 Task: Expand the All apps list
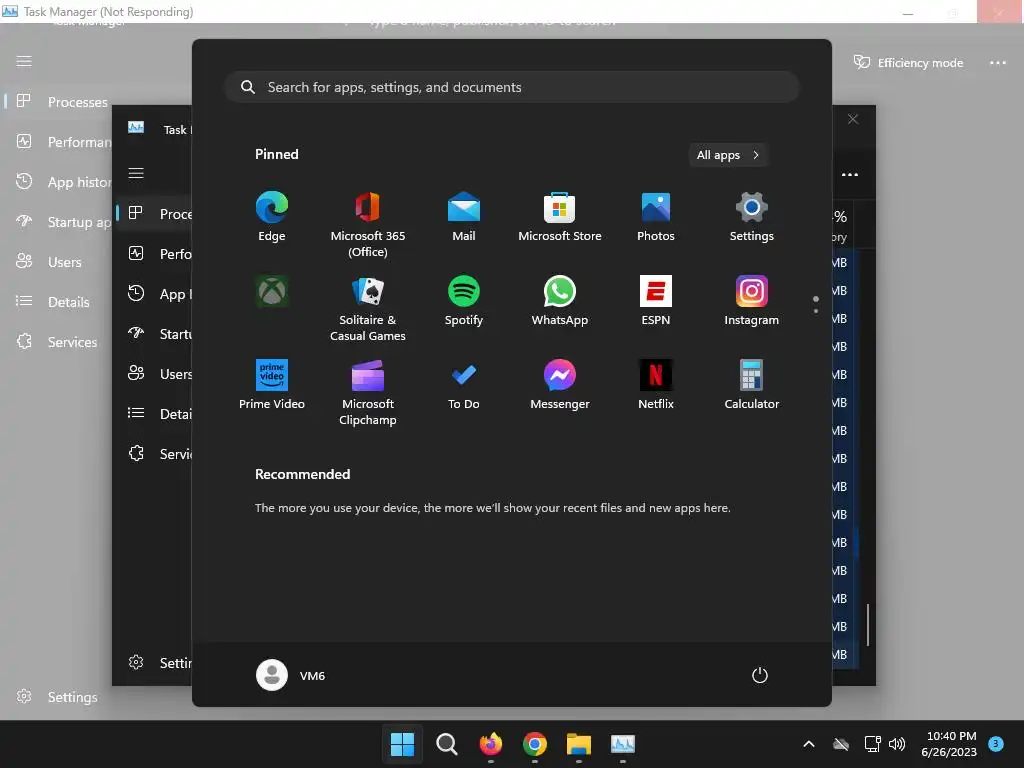click(728, 155)
